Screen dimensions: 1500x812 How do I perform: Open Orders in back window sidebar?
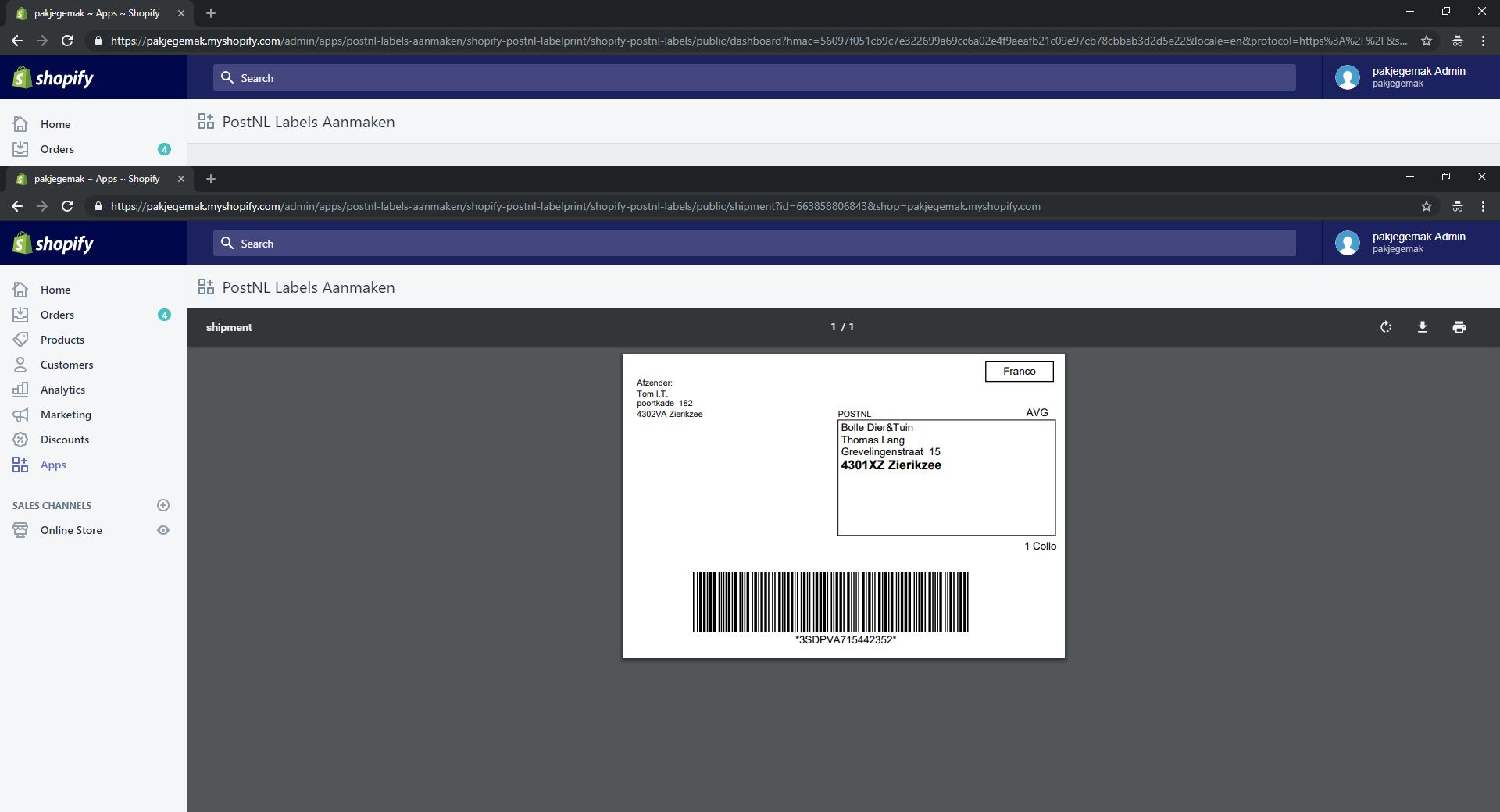click(x=57, y=149)
